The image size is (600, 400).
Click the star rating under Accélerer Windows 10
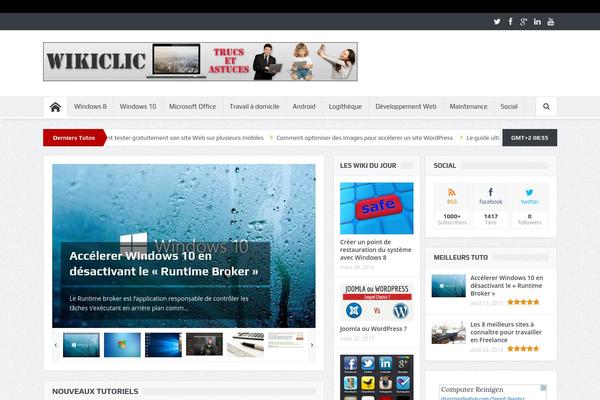(x=523, y=302)
